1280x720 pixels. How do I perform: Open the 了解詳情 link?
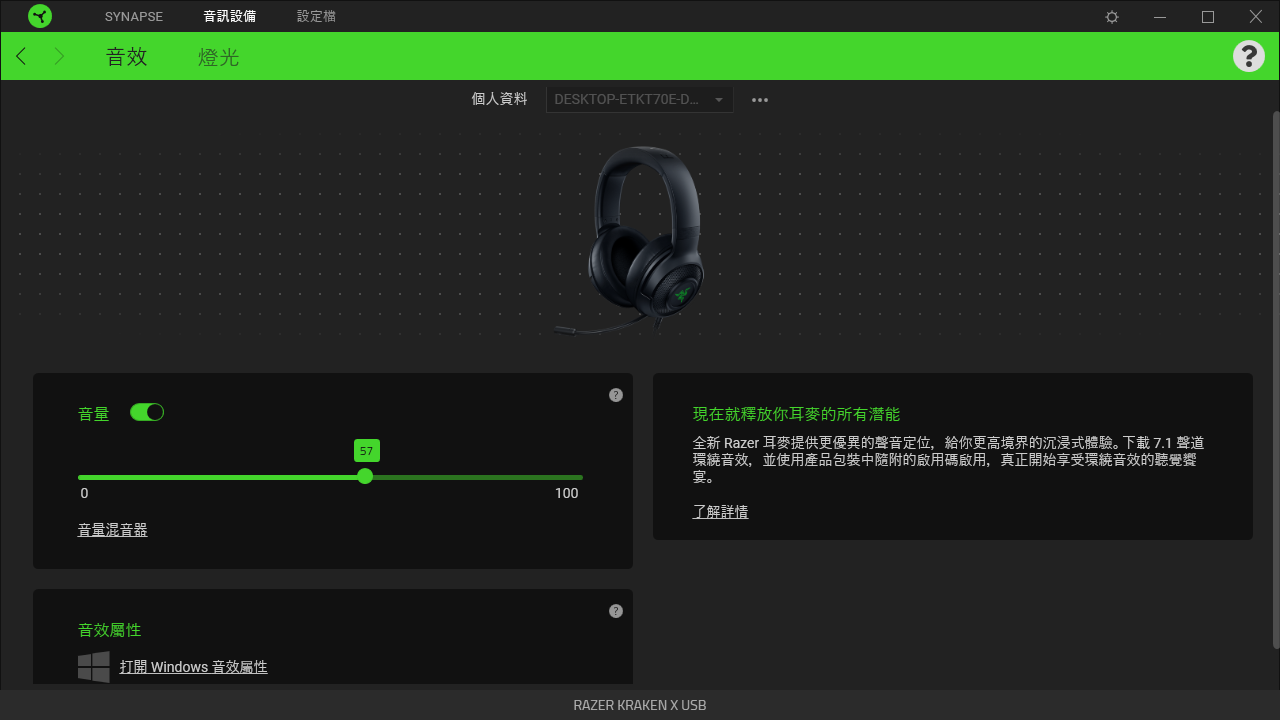point(720,512)
